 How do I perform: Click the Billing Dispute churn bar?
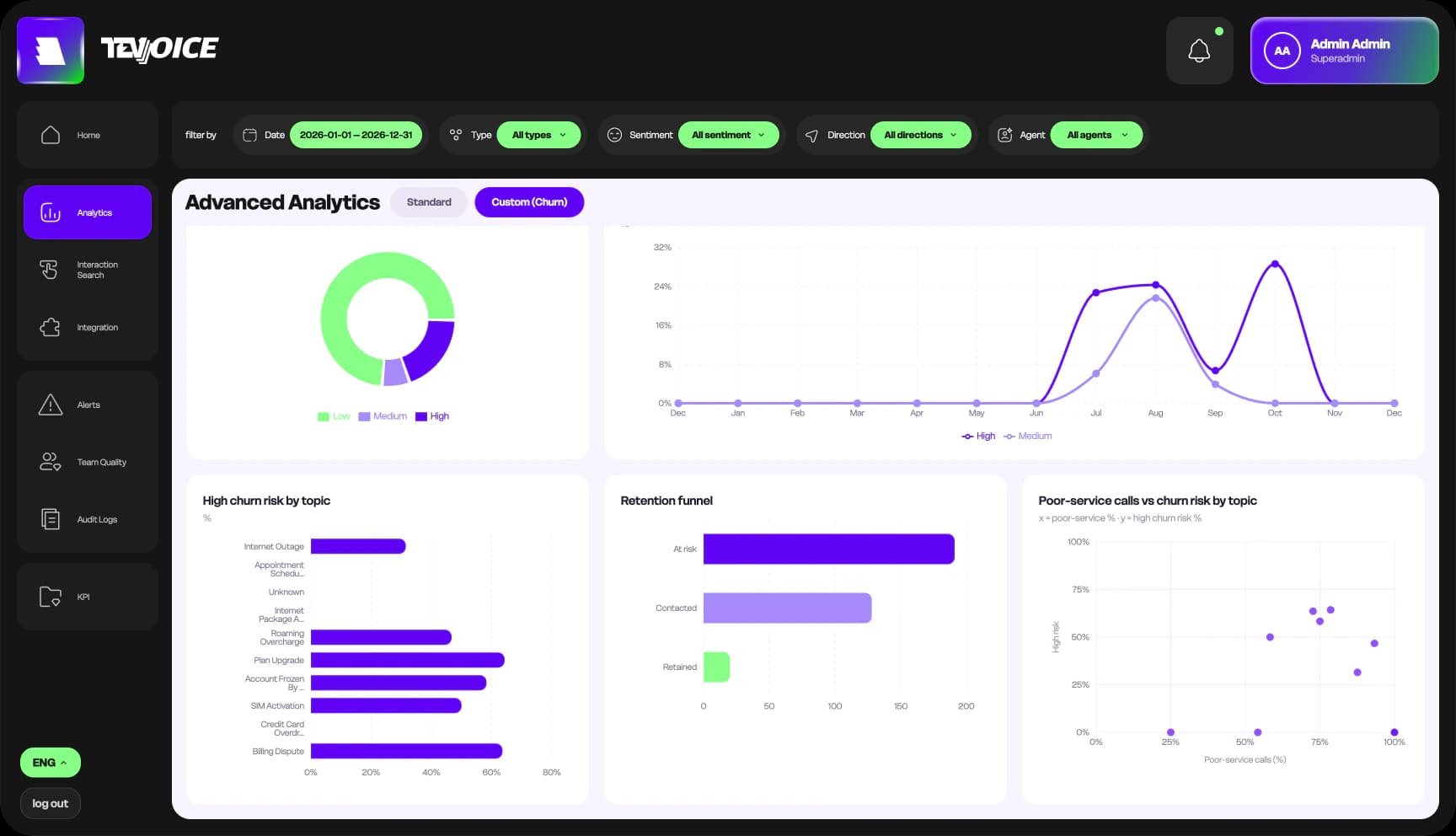(406, 751)
